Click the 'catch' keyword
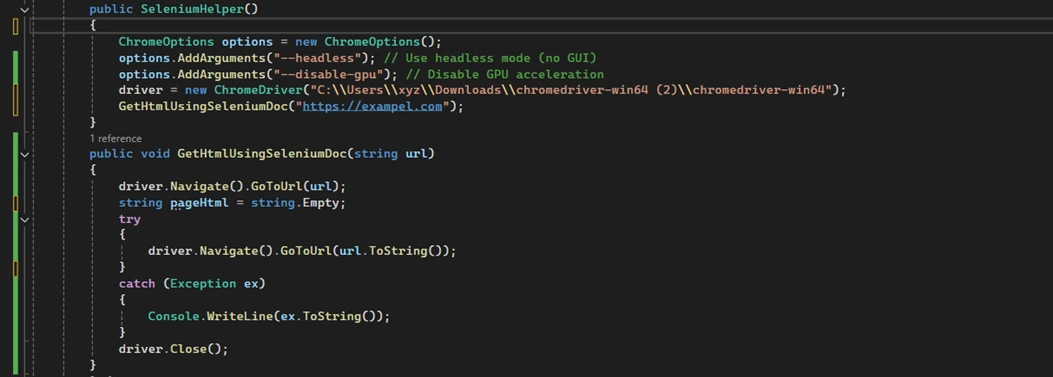1053x377 pixels. (137, 284)
